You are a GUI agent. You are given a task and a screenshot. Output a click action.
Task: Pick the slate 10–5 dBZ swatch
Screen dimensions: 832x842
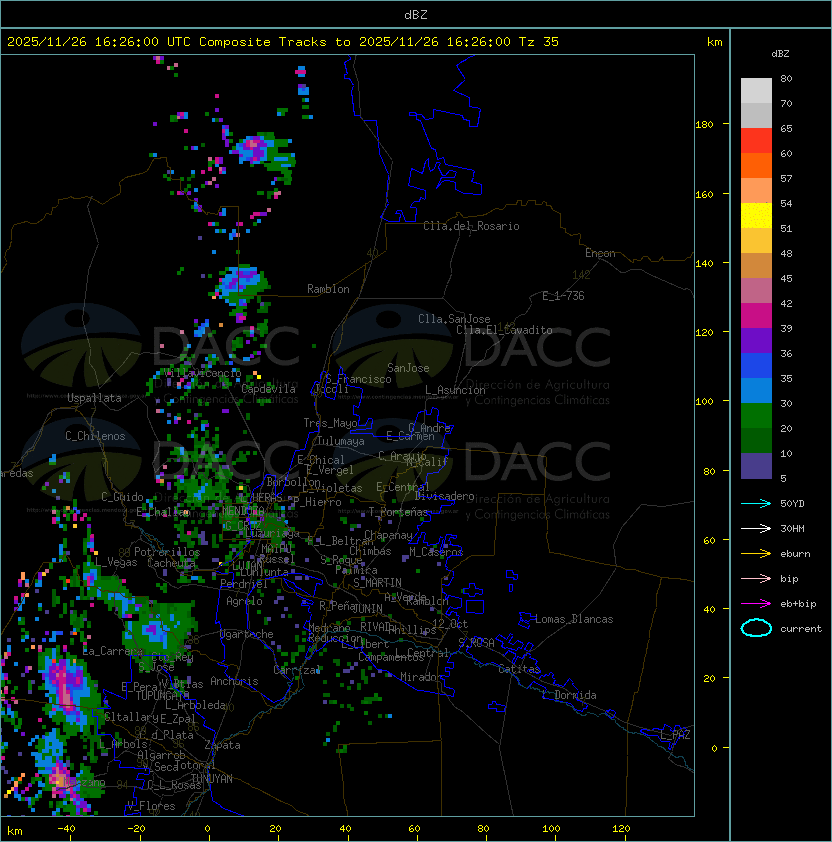pyautogui.click(x=756, y=466)
